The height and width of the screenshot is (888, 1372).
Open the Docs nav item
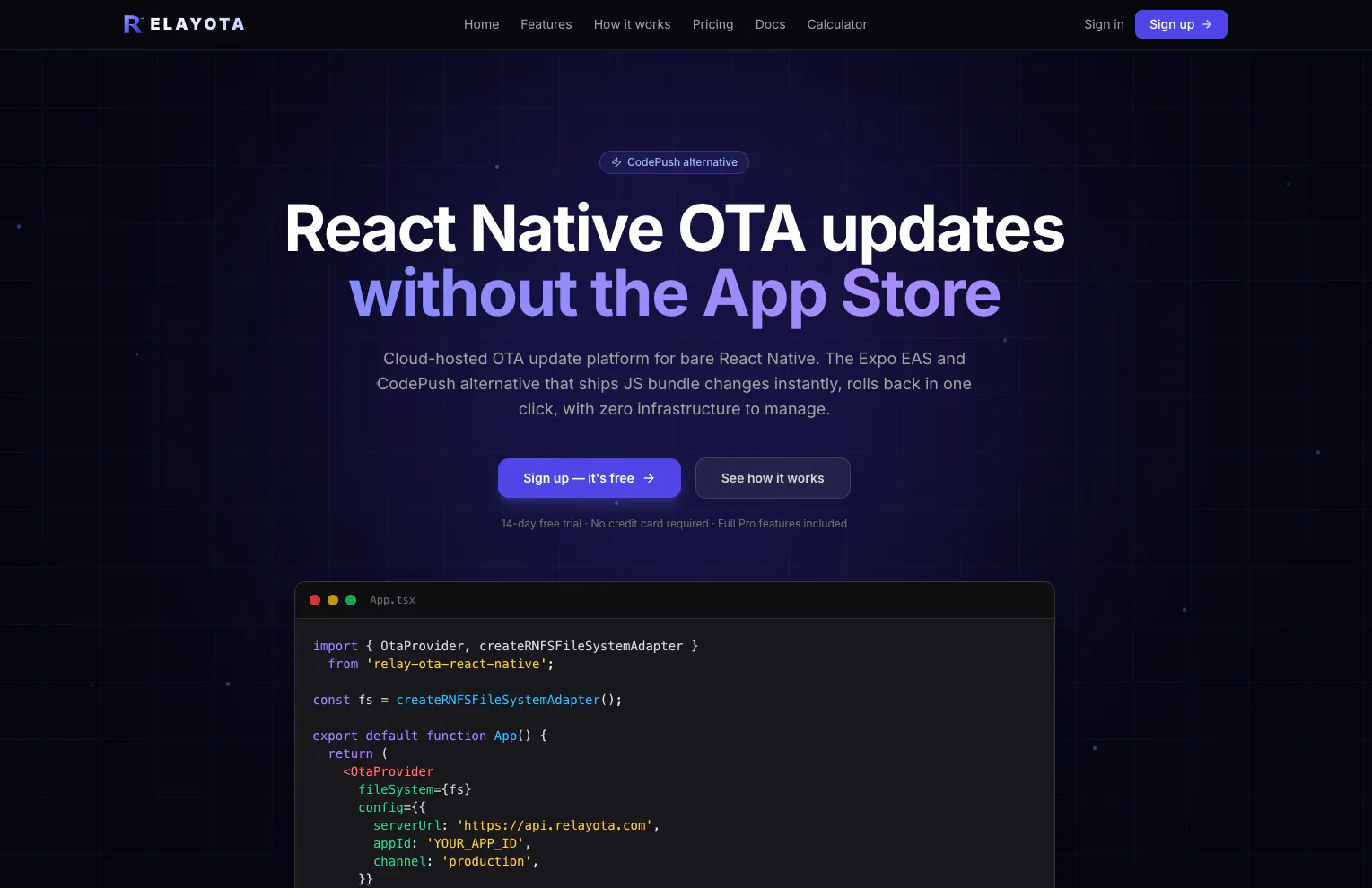pos(770,24)
